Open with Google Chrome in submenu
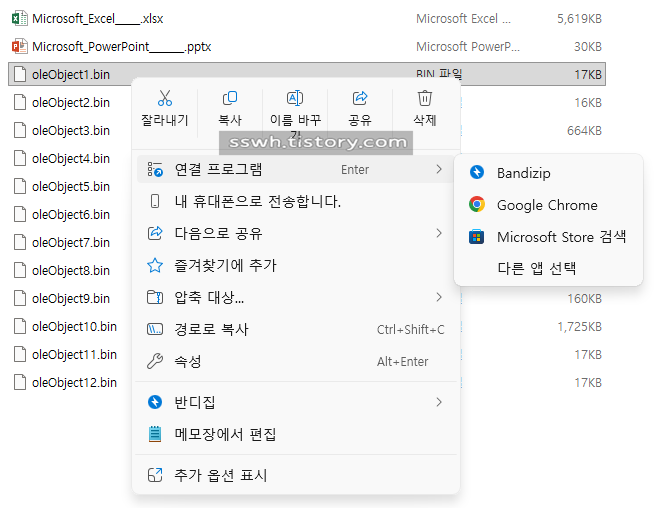Image resolution: width=660 pixels, height=509 pixels. coord(548,205)
